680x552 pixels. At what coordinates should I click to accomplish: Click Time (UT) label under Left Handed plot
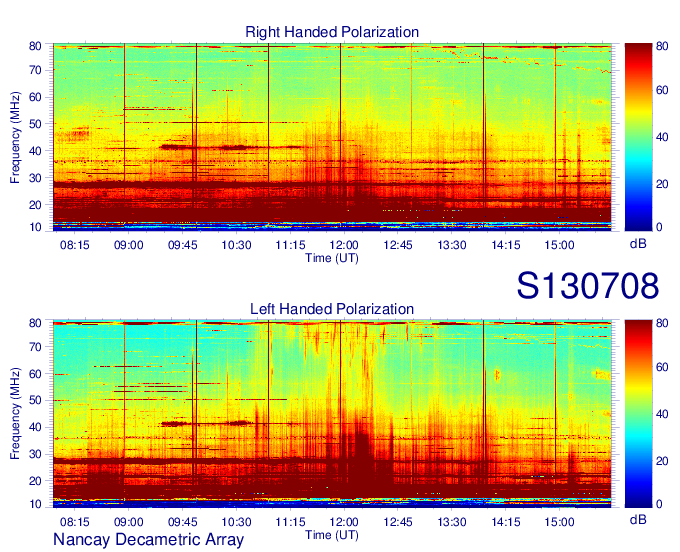332,535
